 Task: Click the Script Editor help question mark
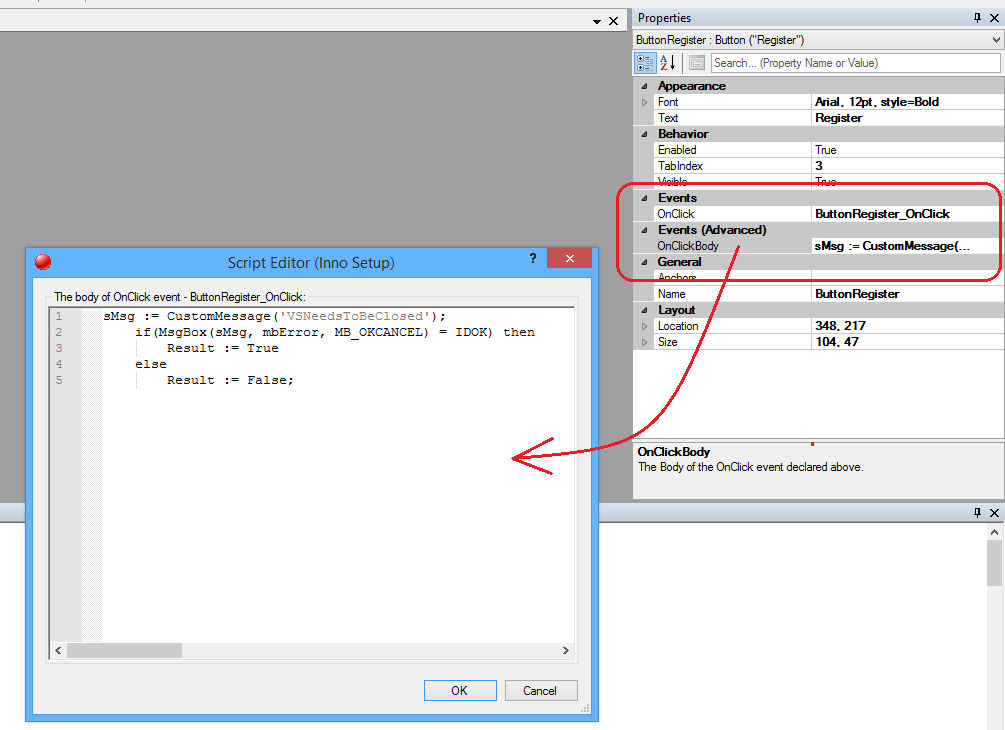tap(533, 259)
